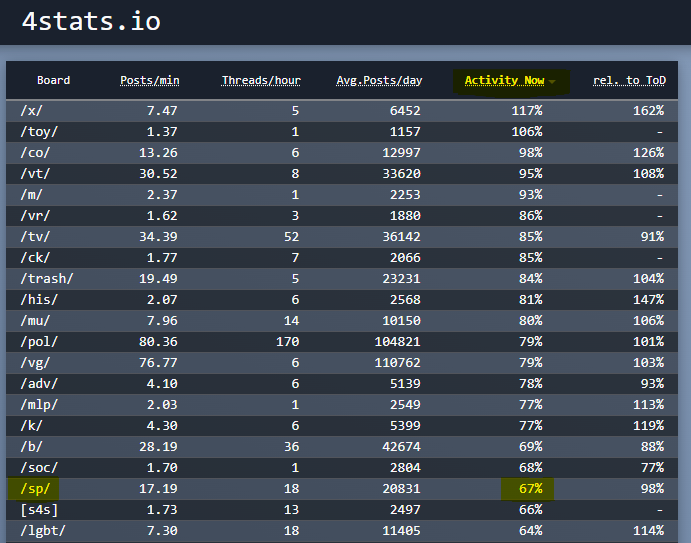Viewport: 691px width, 543px height.
Task: Select the /vr/ board name
Action: [x=35, y=216]
